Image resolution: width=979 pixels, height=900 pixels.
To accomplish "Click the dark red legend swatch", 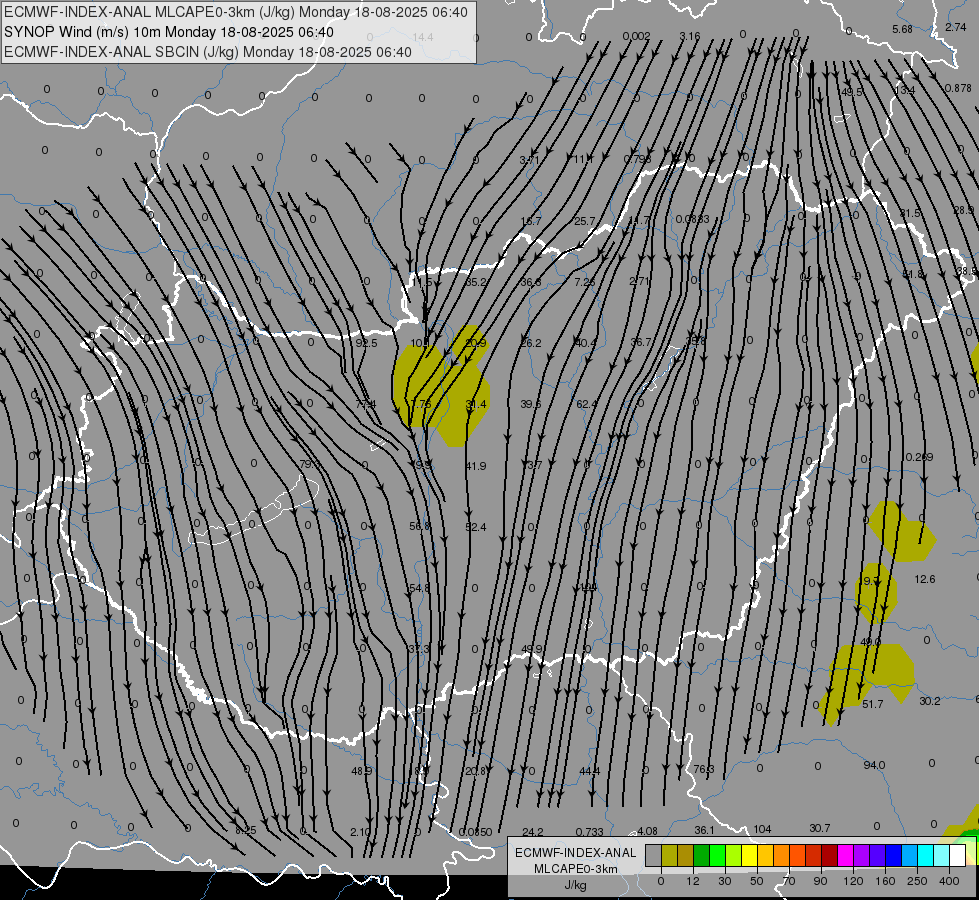I will coord(829,856).
